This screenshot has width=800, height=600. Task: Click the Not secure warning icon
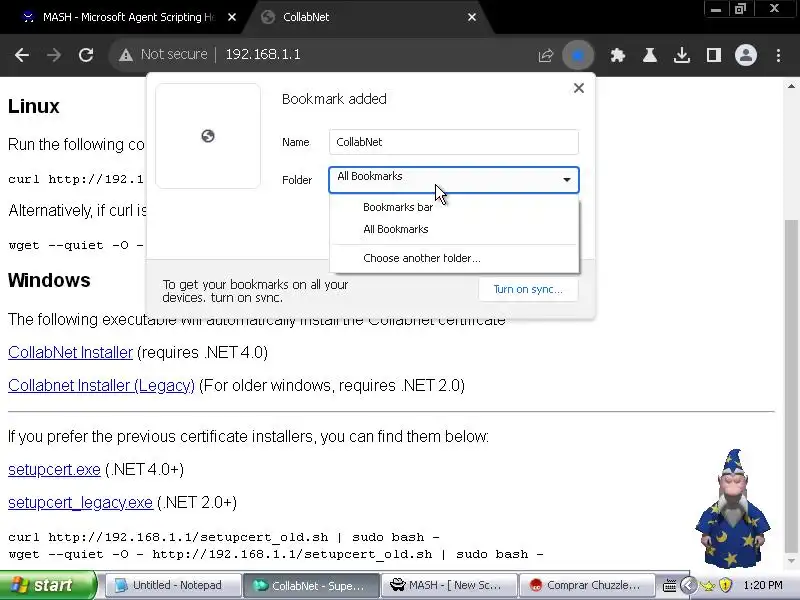tap(126, 55)
